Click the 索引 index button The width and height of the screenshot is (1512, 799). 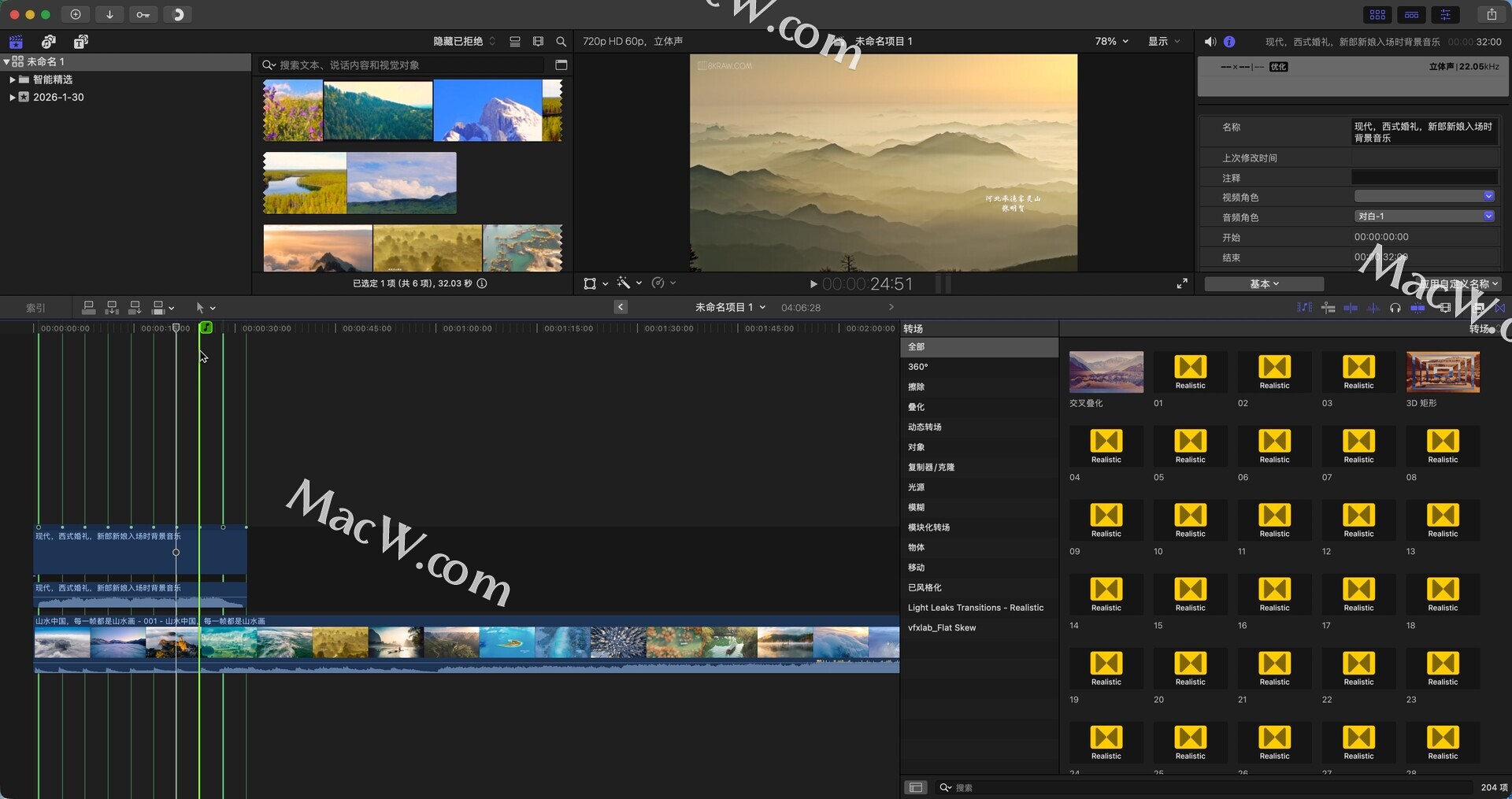[35, 308]
